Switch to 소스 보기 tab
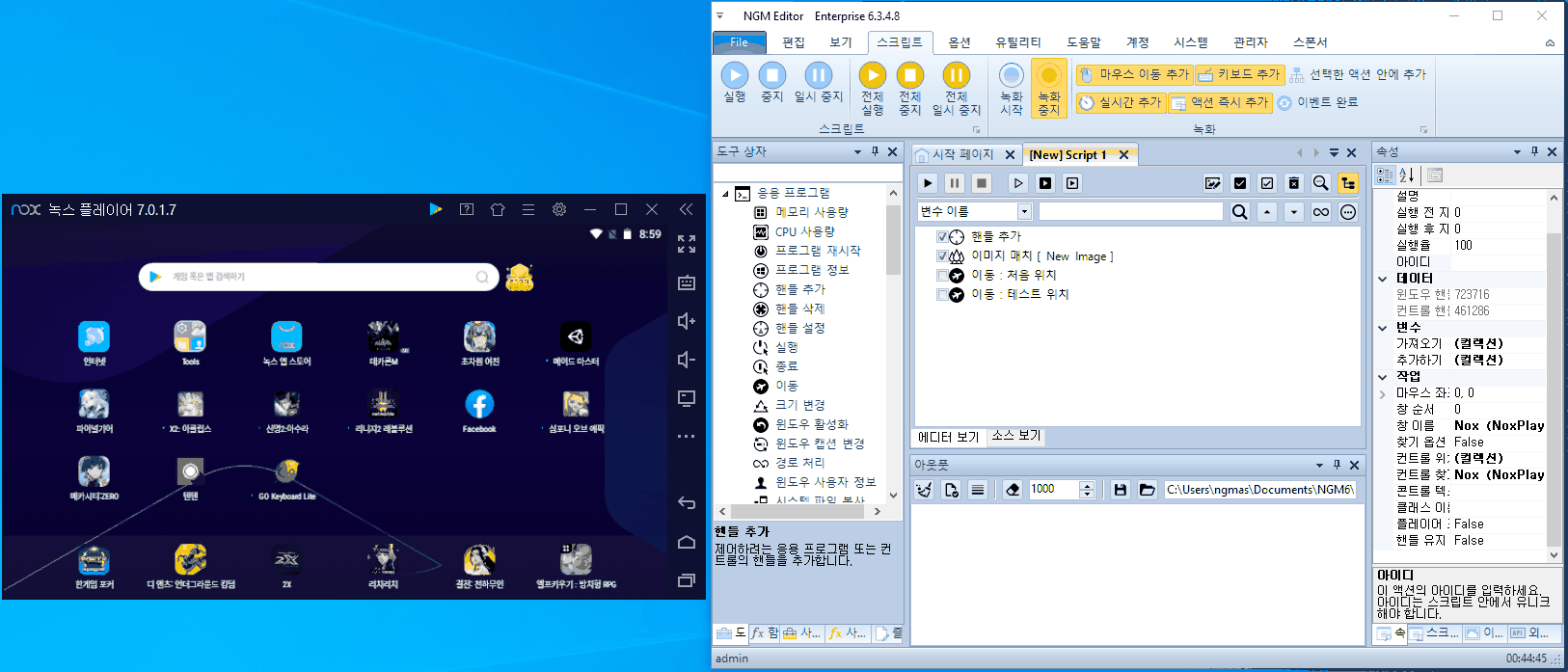1568x672 pixels. pos(1016,436)
